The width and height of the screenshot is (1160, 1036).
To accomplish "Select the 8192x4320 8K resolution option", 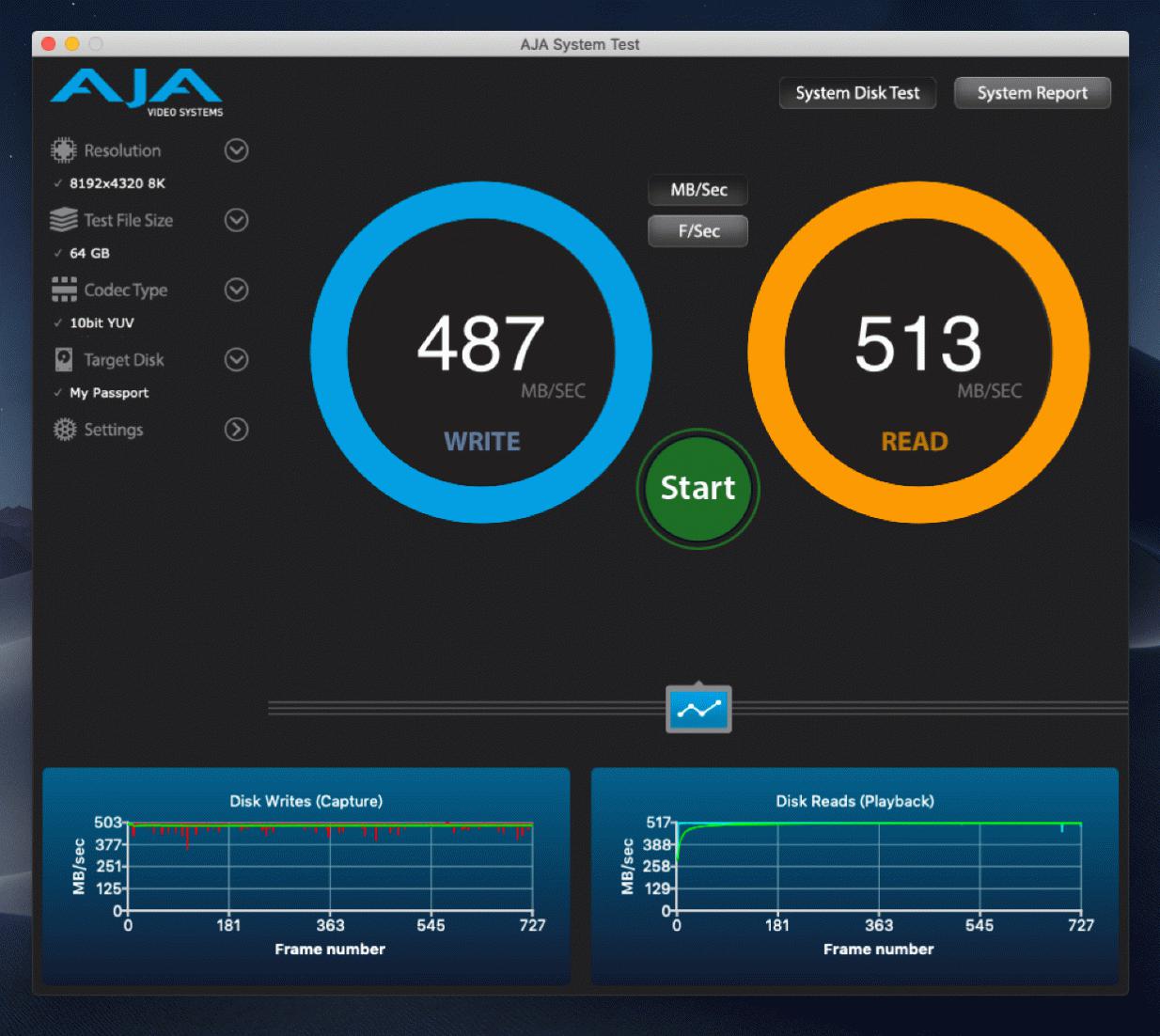I will [117, 183].
